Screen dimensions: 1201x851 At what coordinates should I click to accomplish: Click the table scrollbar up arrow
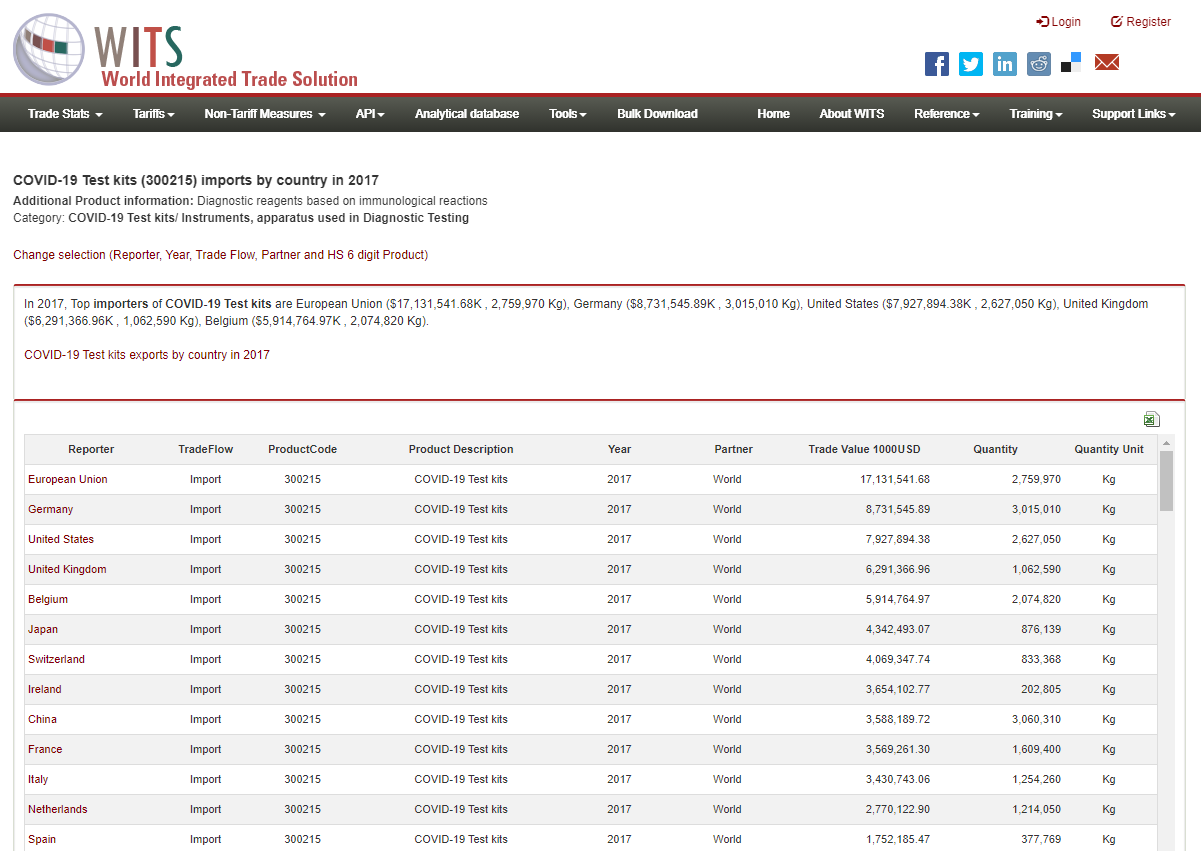click(1166, 442)
